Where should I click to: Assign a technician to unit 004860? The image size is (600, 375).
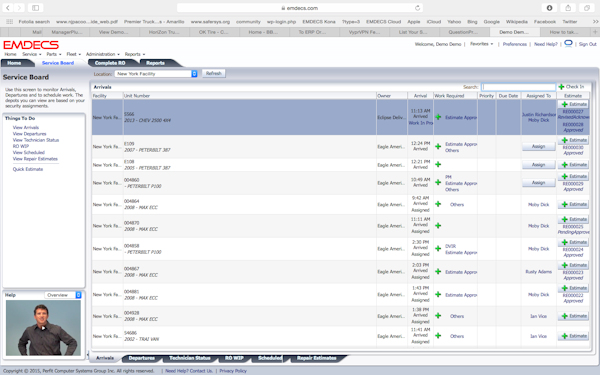(x=538, y=183)
